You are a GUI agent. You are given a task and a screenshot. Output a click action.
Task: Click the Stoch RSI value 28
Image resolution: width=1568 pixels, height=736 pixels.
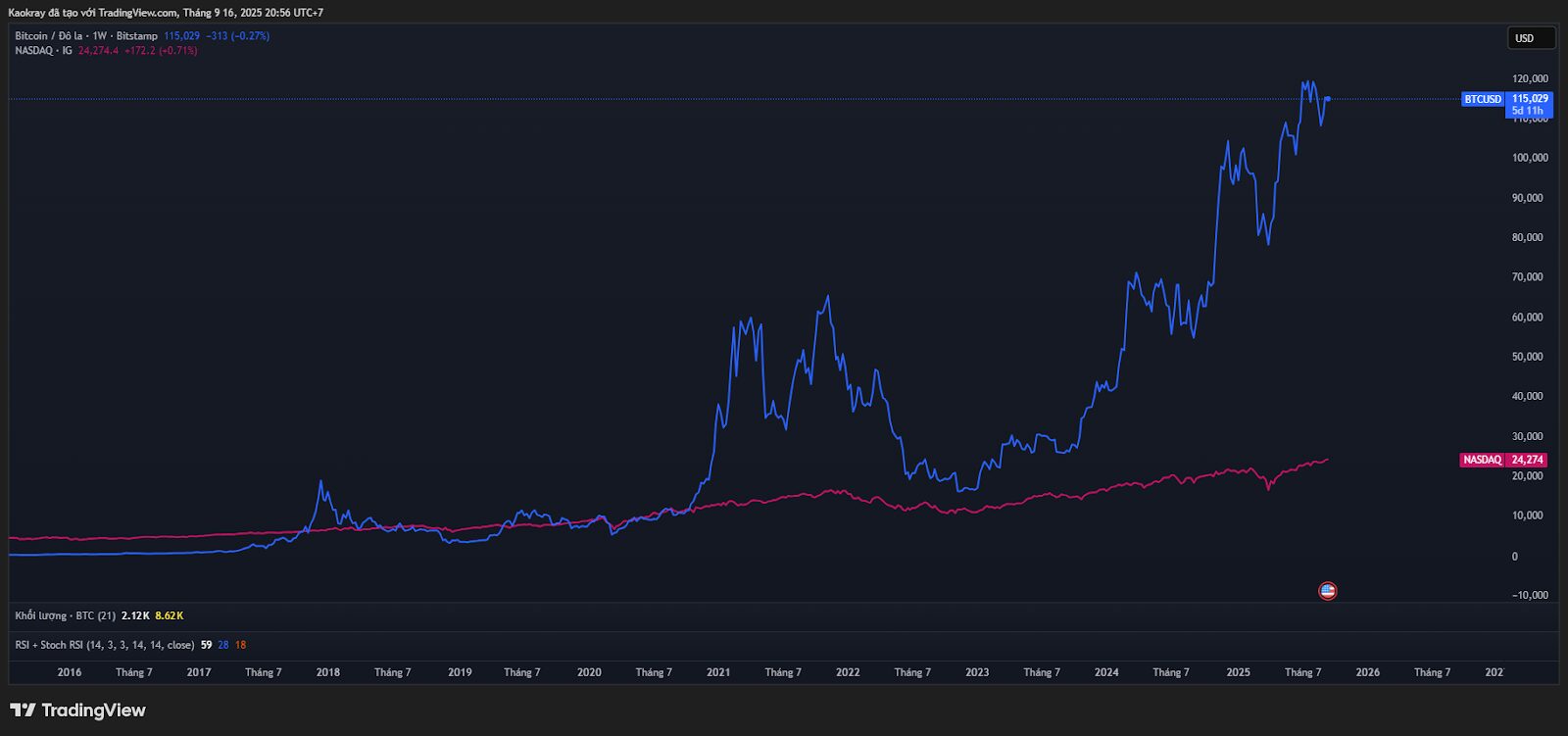pyautogui.click(x=223, y=645)
